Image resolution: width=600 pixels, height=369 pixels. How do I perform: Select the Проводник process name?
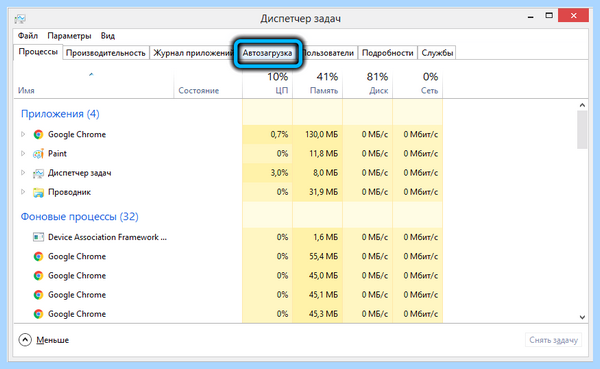click(x=69, y=192)
